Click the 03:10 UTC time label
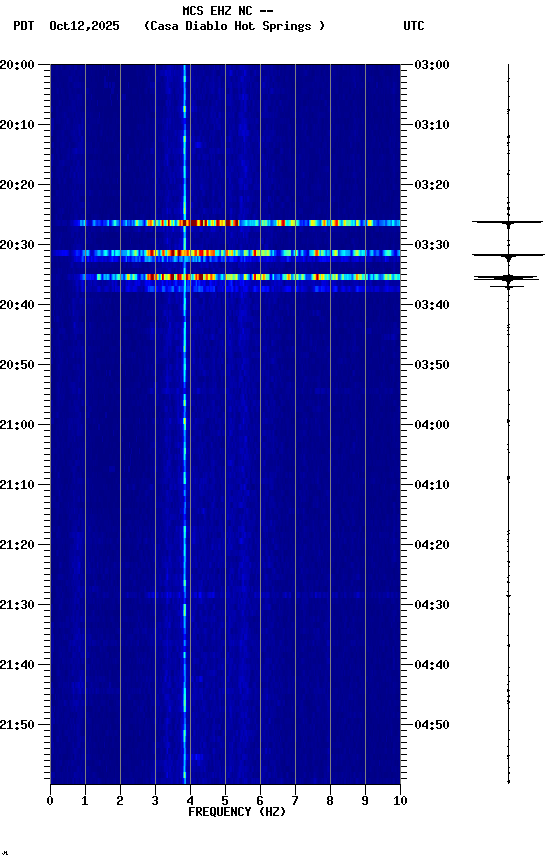The height and width of the screenshot is (864, 552). 432,125
